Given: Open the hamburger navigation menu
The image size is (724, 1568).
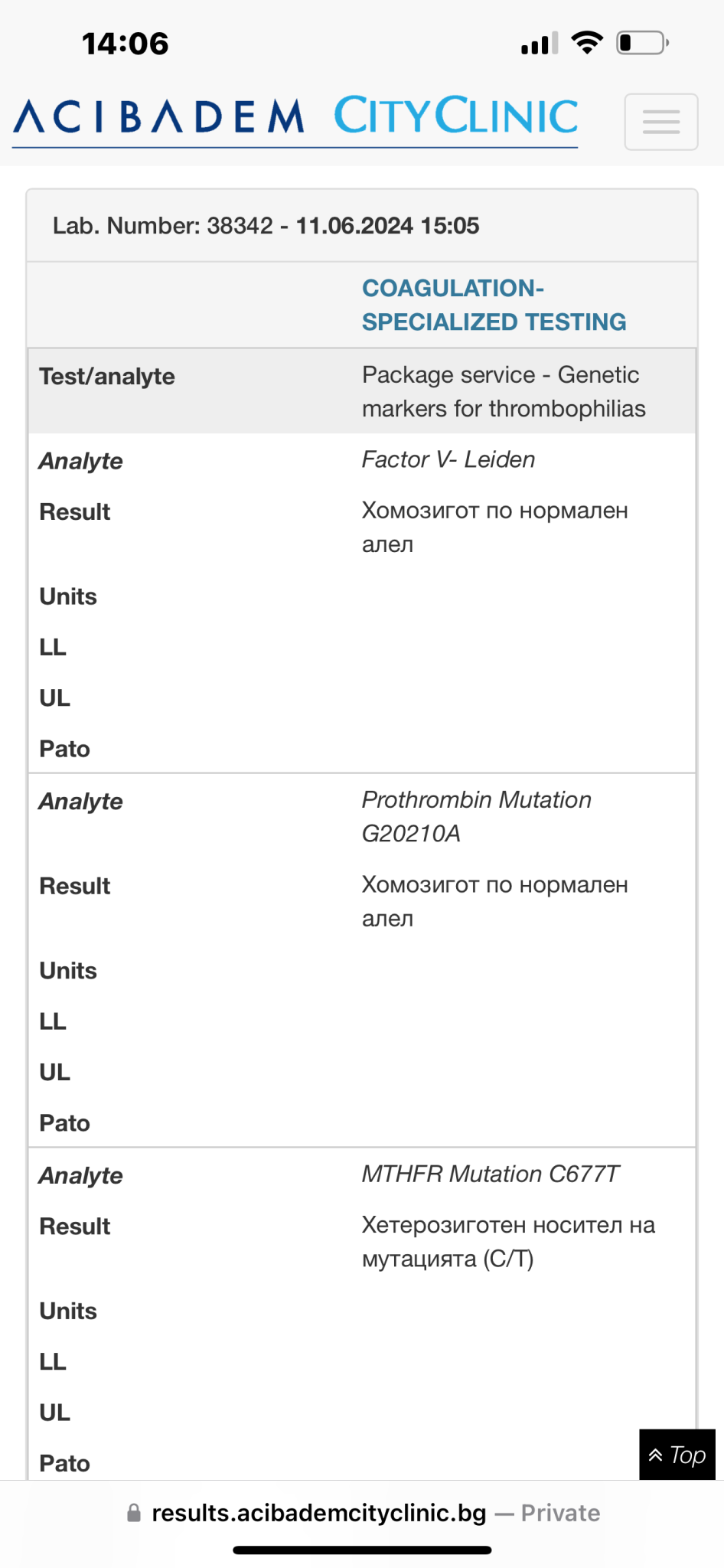Looking at the screenshot, I should 660,122.
